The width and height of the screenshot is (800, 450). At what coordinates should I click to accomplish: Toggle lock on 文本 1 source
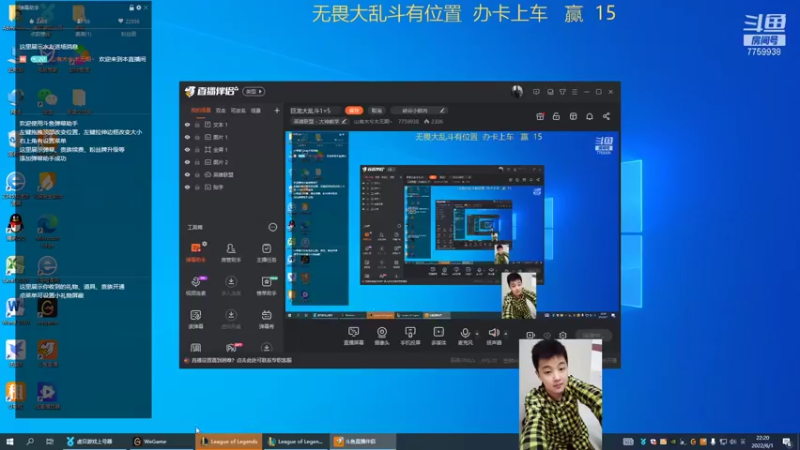pyautogui.click(x=197, y=124)
